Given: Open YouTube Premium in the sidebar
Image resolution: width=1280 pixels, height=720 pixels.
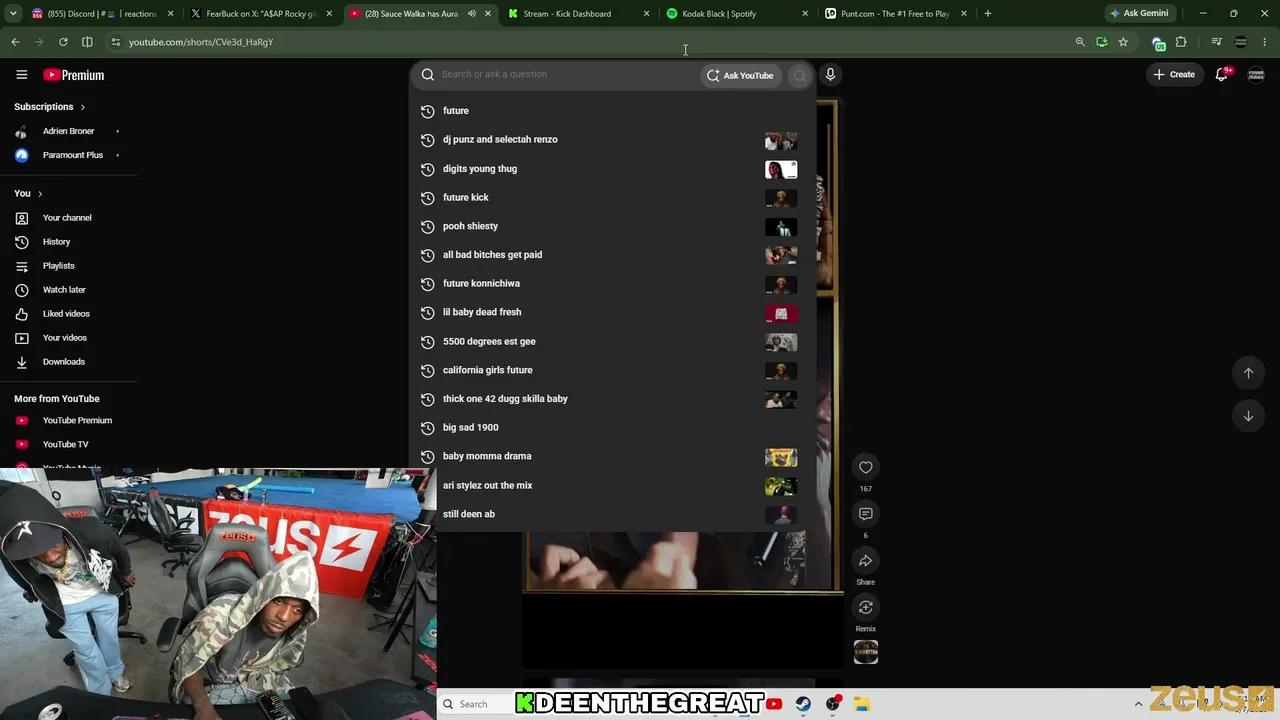Looking at the screenshot, I should pyautogui.click(x=69, y=421).
